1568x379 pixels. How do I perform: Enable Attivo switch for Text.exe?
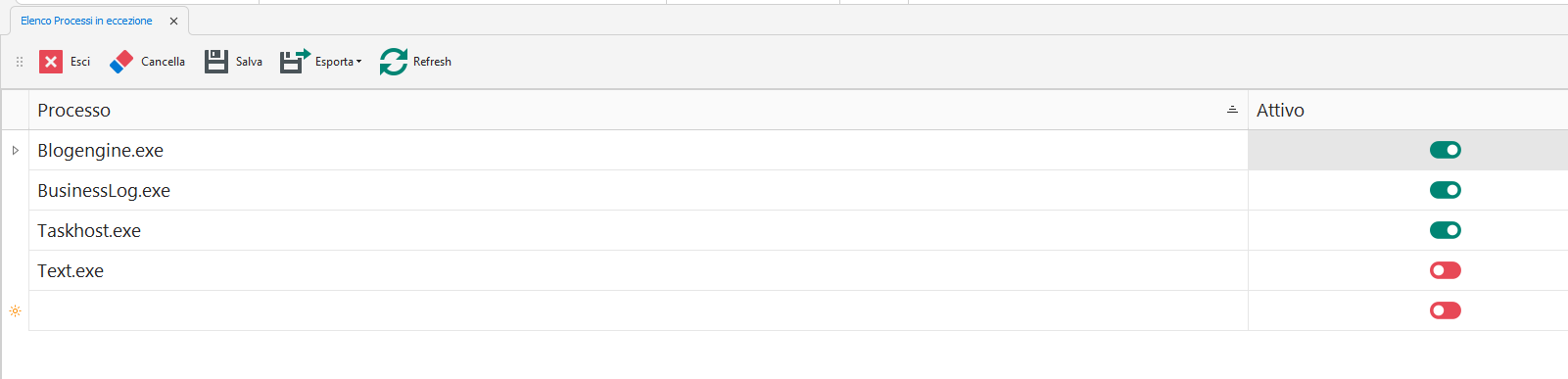coord(1445,270)
